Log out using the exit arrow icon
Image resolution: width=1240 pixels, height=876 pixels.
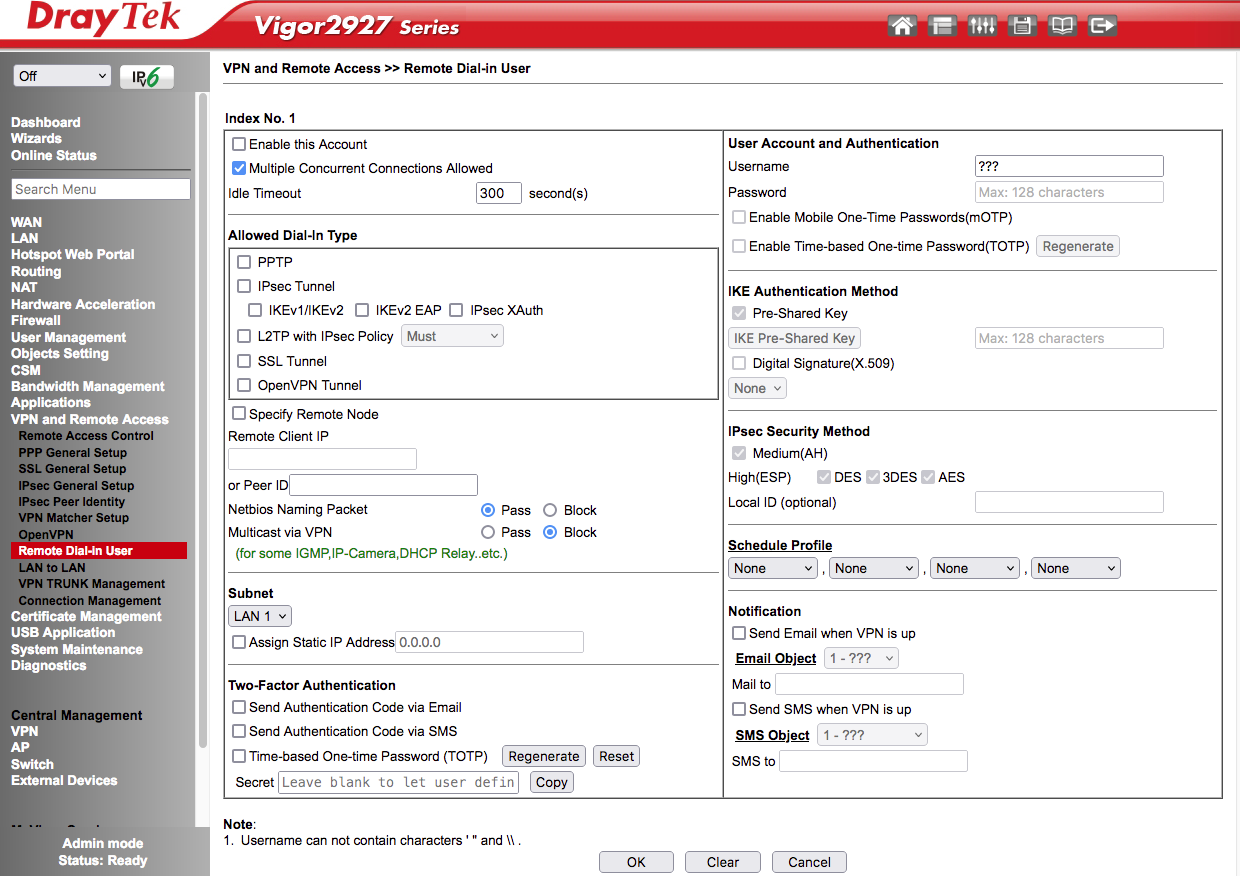click(1102, 25)
